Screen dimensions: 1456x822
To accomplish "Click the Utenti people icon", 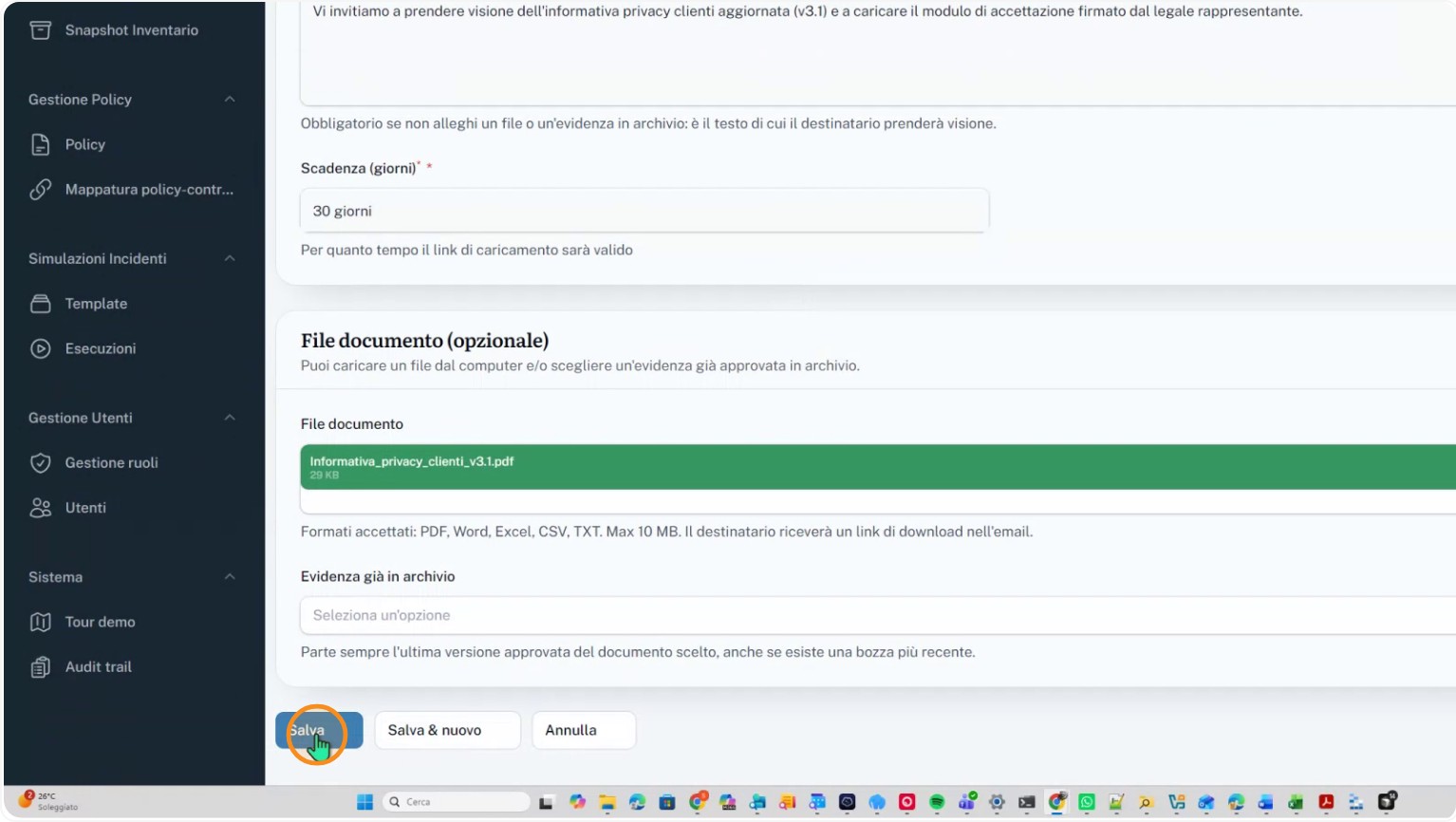I will click(40, 508).
